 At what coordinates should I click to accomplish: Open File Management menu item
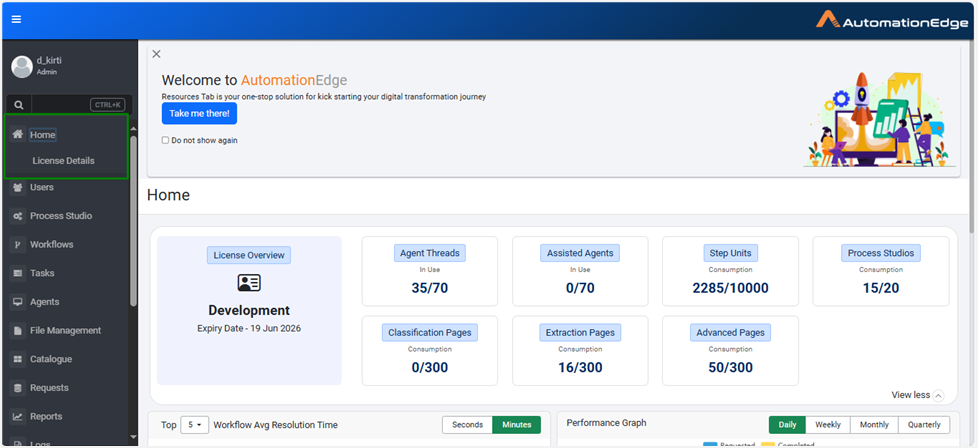65,331
